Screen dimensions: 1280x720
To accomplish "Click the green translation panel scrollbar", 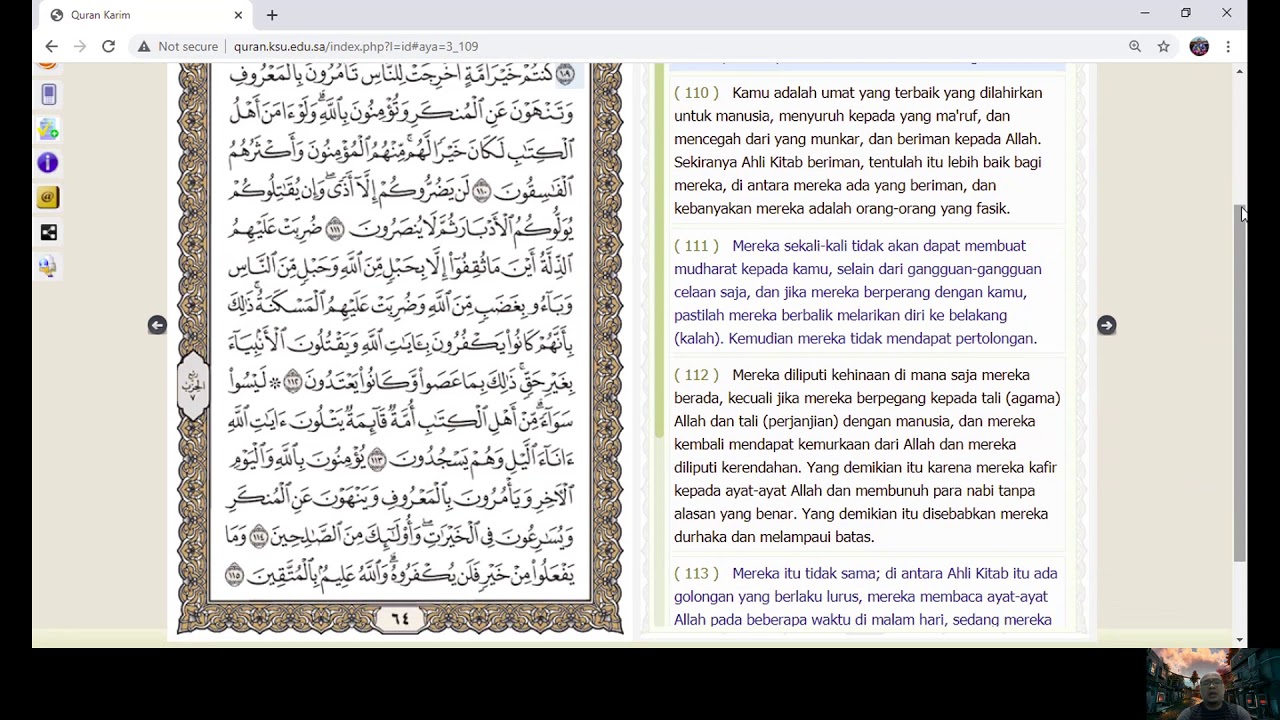I will coord(659,250).
